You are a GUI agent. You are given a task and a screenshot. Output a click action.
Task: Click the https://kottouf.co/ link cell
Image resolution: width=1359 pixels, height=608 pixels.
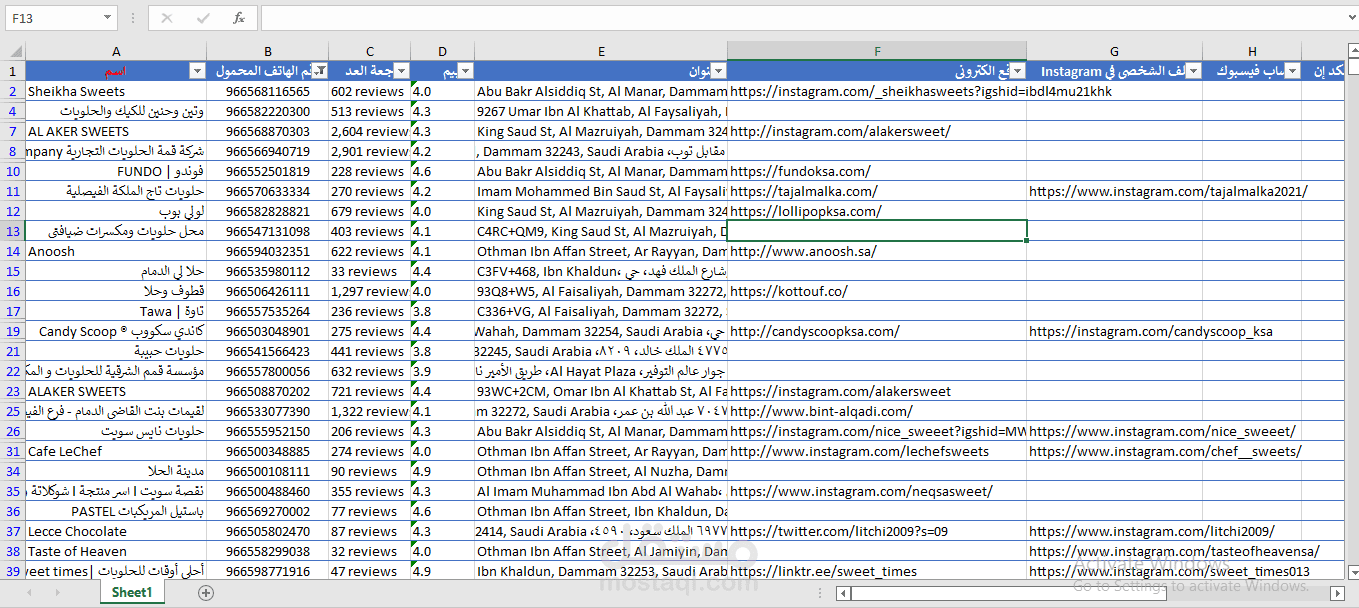click(x=877, y=291)
